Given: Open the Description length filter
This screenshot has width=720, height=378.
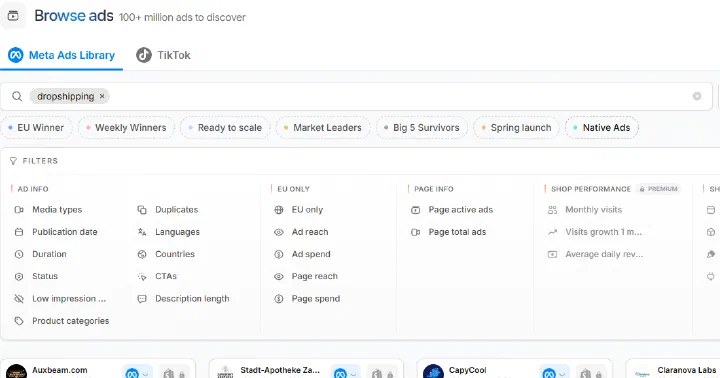Looking at the screenshot, I should pyautogui.click(x=183, y=299).
